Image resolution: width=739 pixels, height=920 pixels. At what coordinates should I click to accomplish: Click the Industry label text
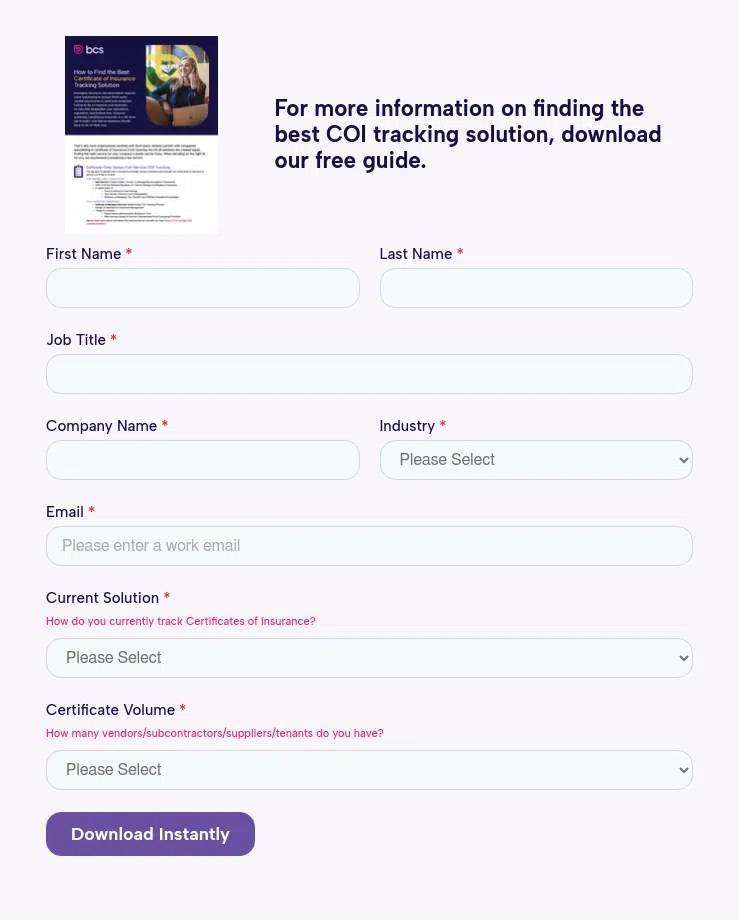click(407, 426)
